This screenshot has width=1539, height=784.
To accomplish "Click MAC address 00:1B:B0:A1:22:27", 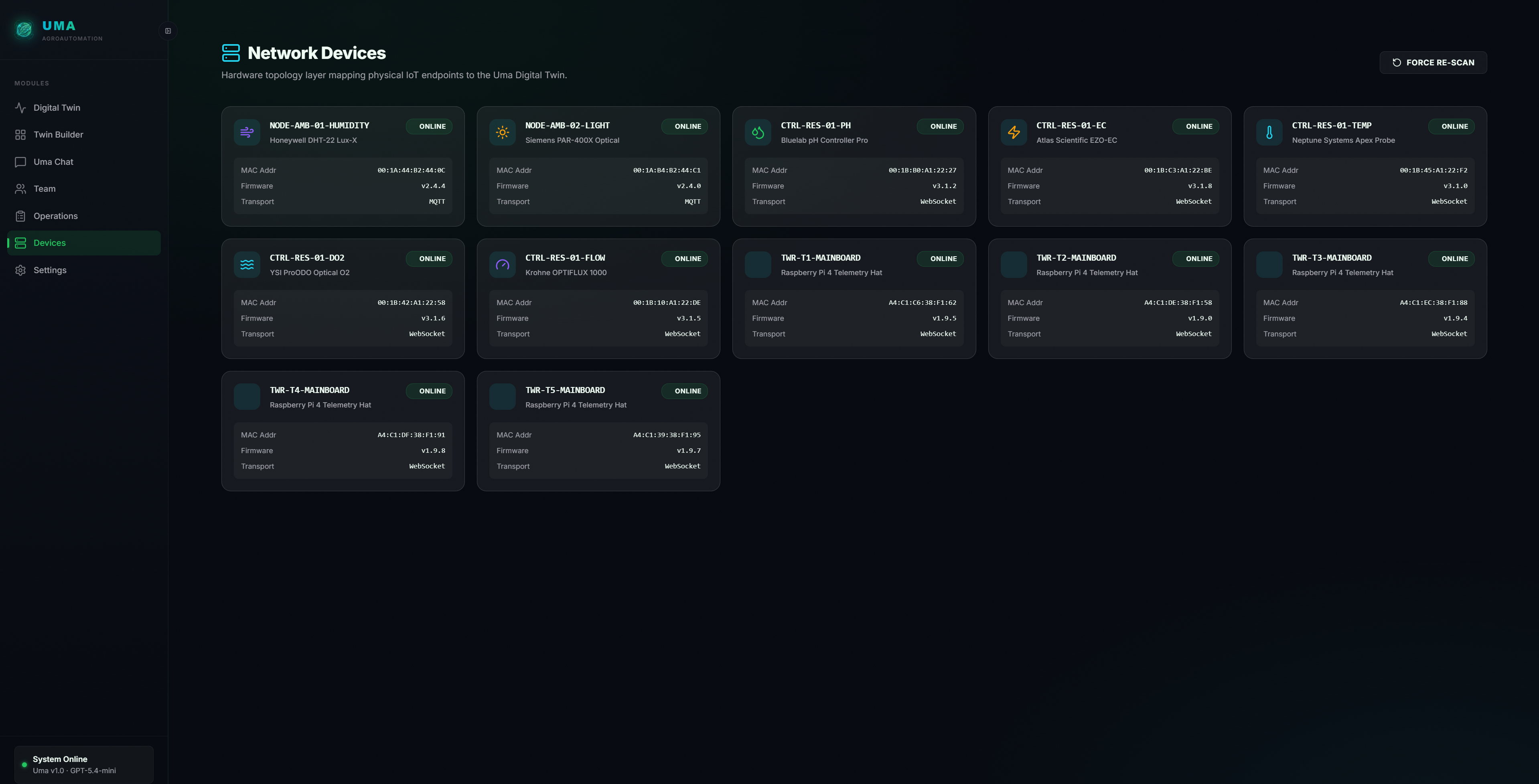I will pos(922,170).
